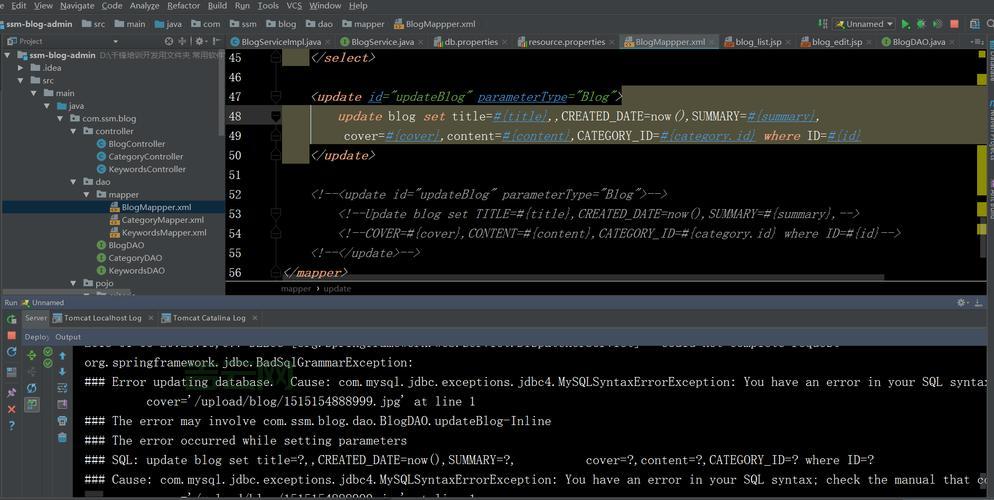Close the resource.properties tab
994x500 pixels.
(613, 42)
